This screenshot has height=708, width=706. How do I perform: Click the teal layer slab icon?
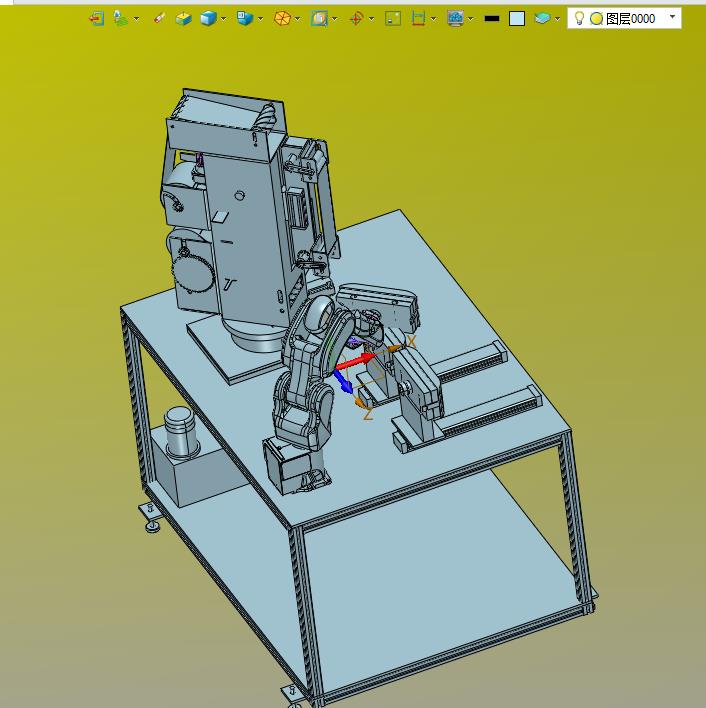pos(542,19)
